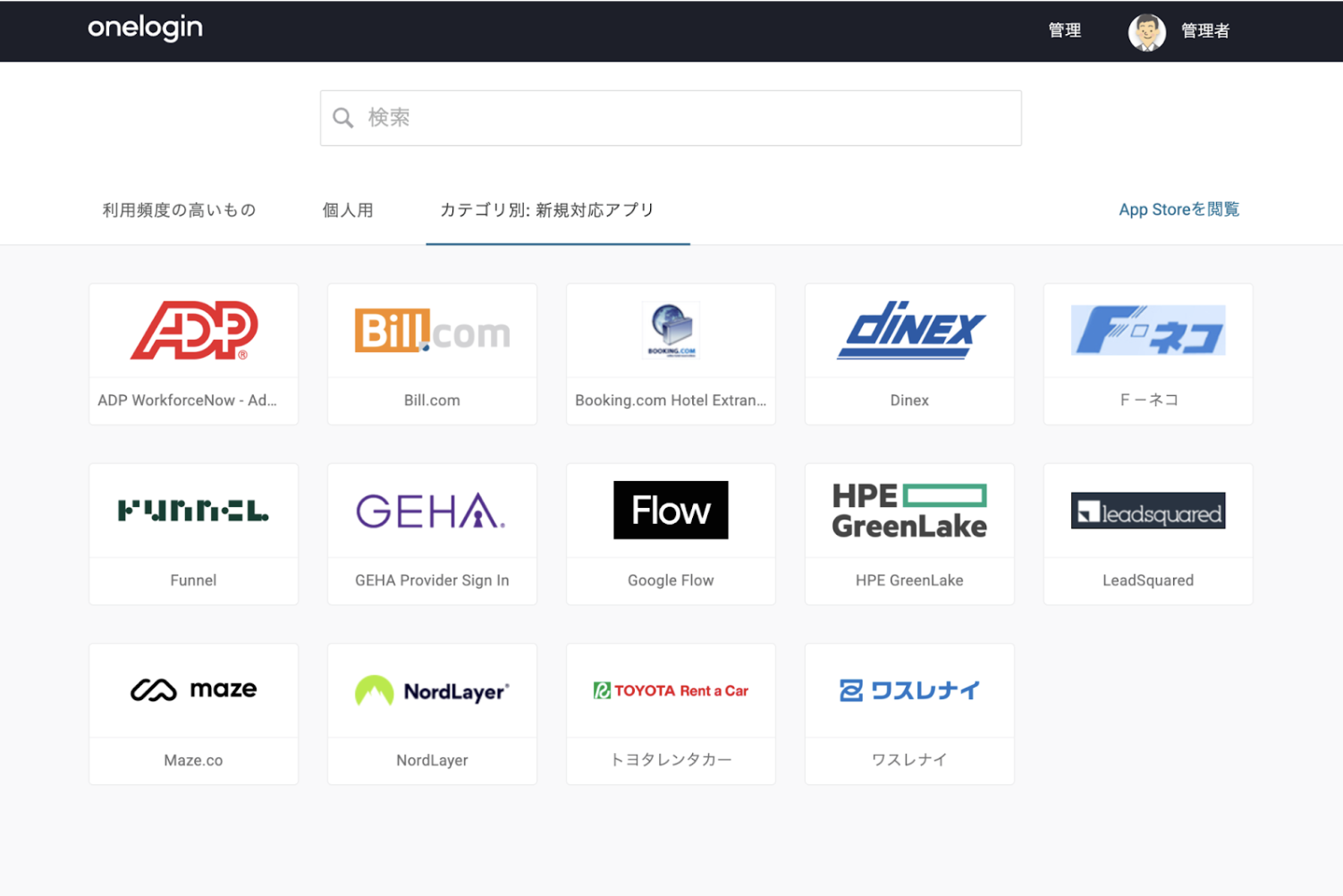Viewport: 1343px width, 896px height.
Task: Open the F-ネコ app tile
Action: point(1148,353)
